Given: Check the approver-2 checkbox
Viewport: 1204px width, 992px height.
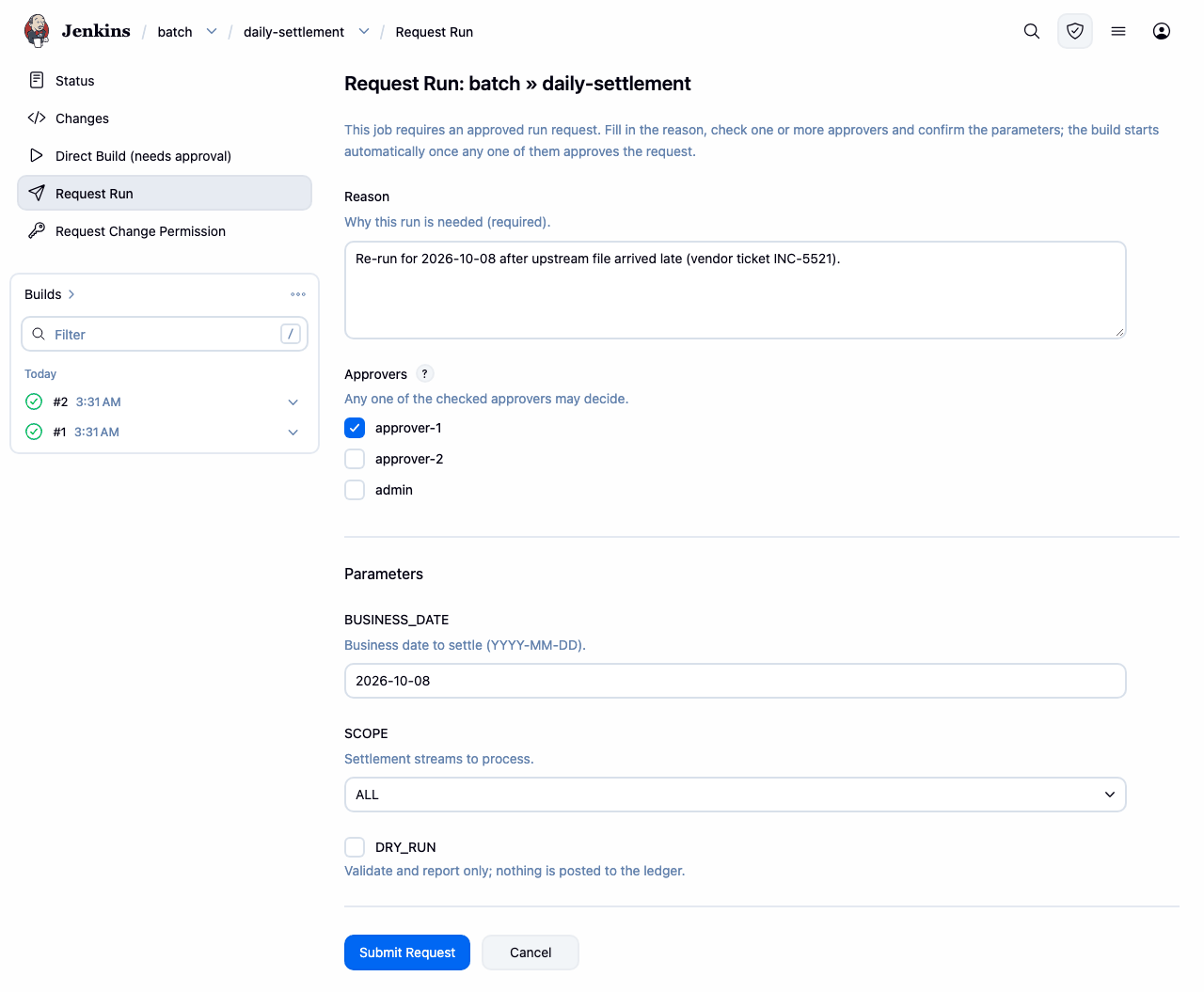Looking at the screenshot, I should (x=355, y=459).
